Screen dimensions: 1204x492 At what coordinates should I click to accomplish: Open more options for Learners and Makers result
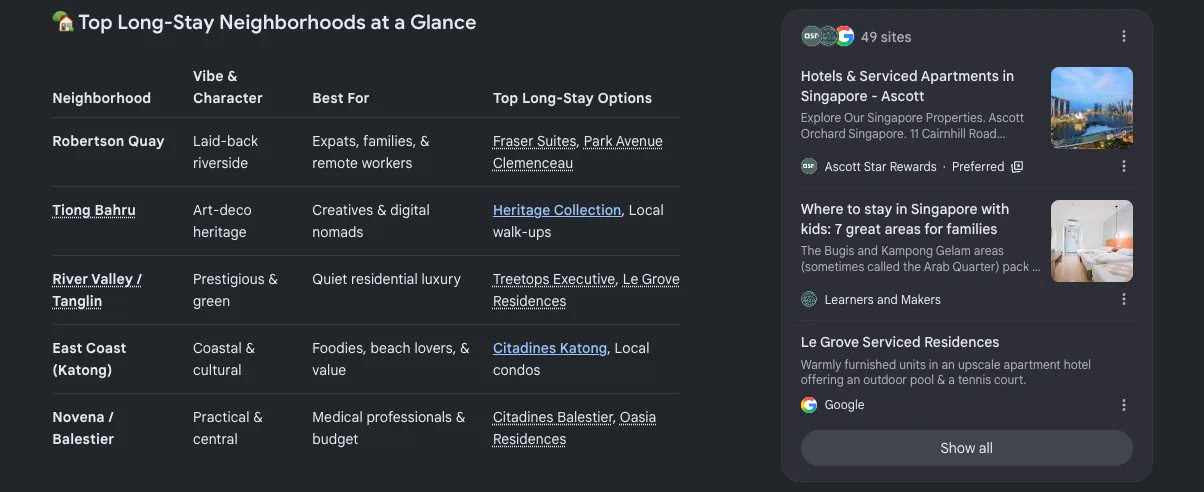click(x=1123, y=299)
